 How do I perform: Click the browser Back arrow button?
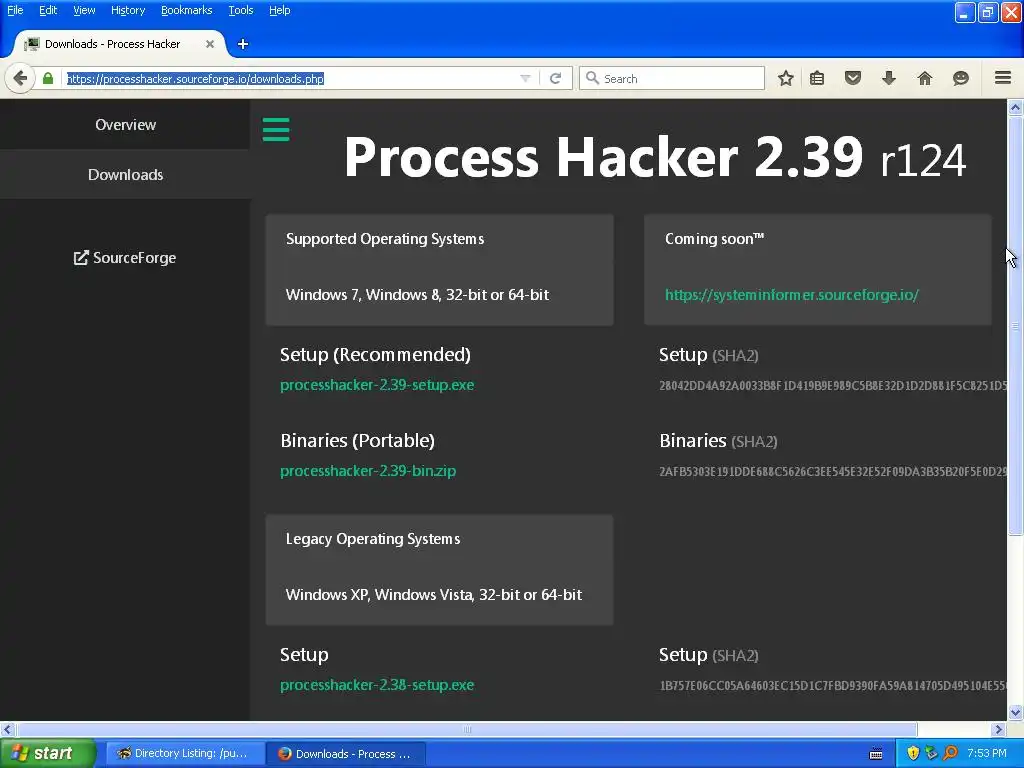(x=20, y=78)
